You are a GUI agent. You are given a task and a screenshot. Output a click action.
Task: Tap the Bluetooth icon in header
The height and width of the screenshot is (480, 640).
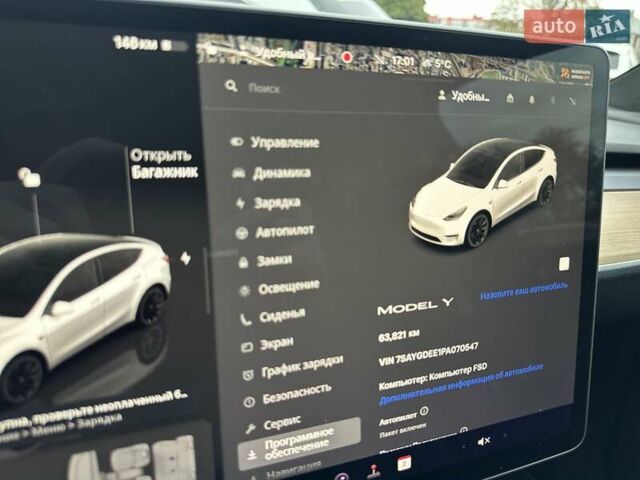coord(552,100)
